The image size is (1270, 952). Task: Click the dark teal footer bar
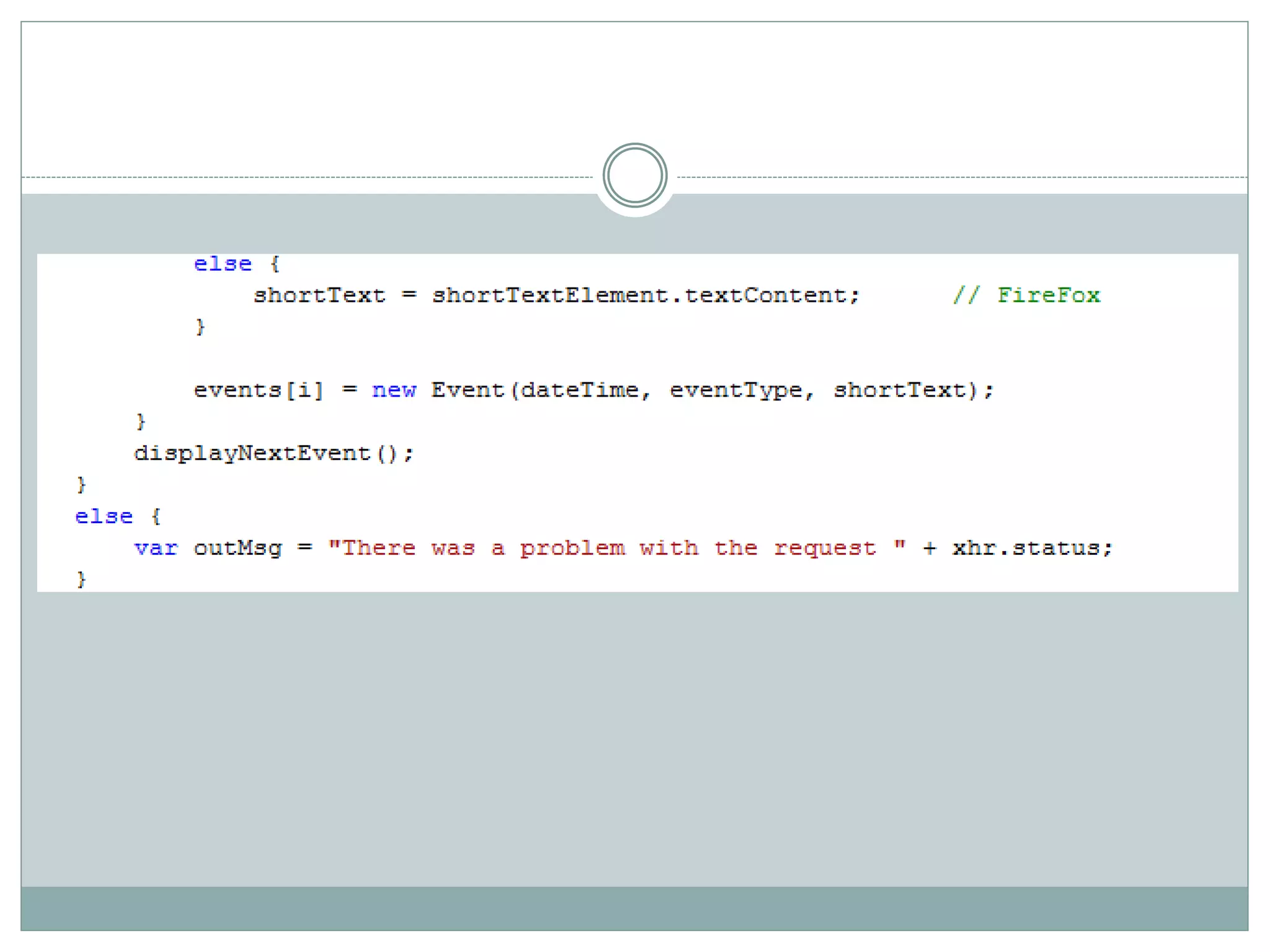pyautogui.click(x=634, y=908)
